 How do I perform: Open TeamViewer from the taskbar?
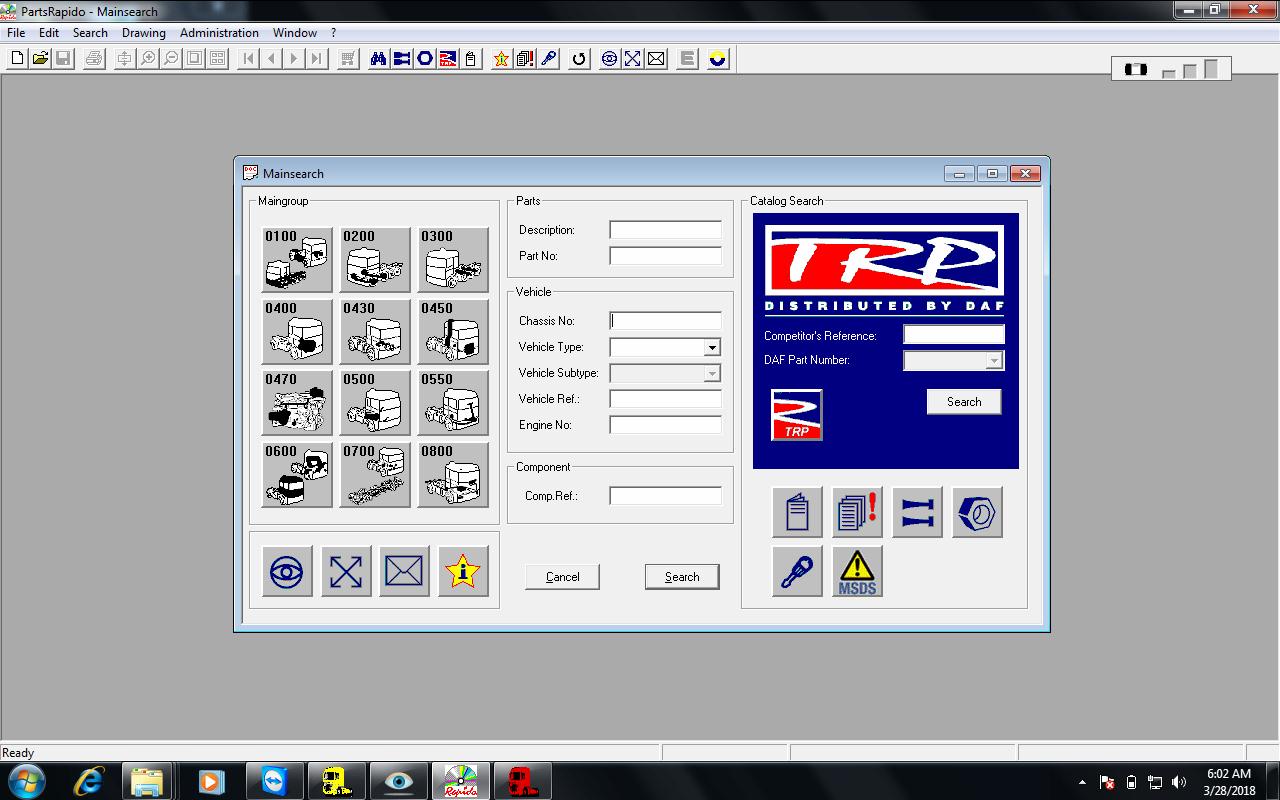[273, 781]
